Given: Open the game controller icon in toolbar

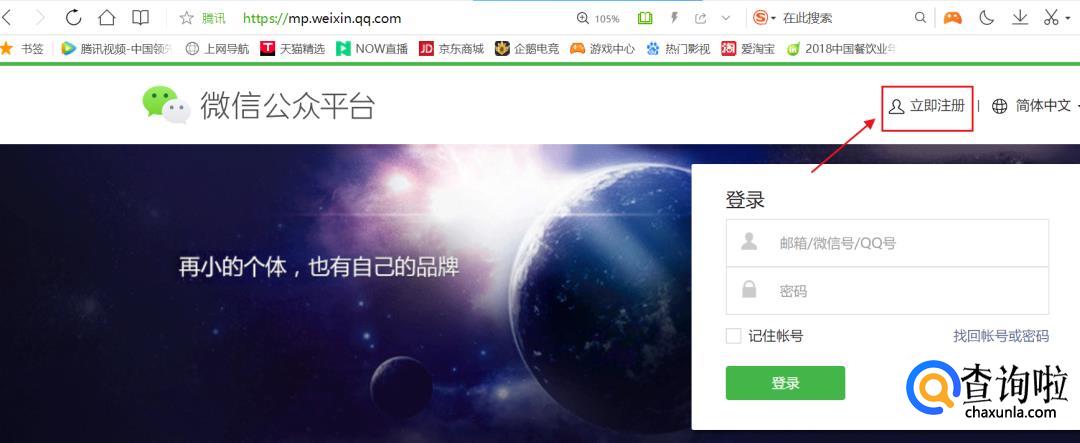Looking at the screenshot, I should 953,18.
